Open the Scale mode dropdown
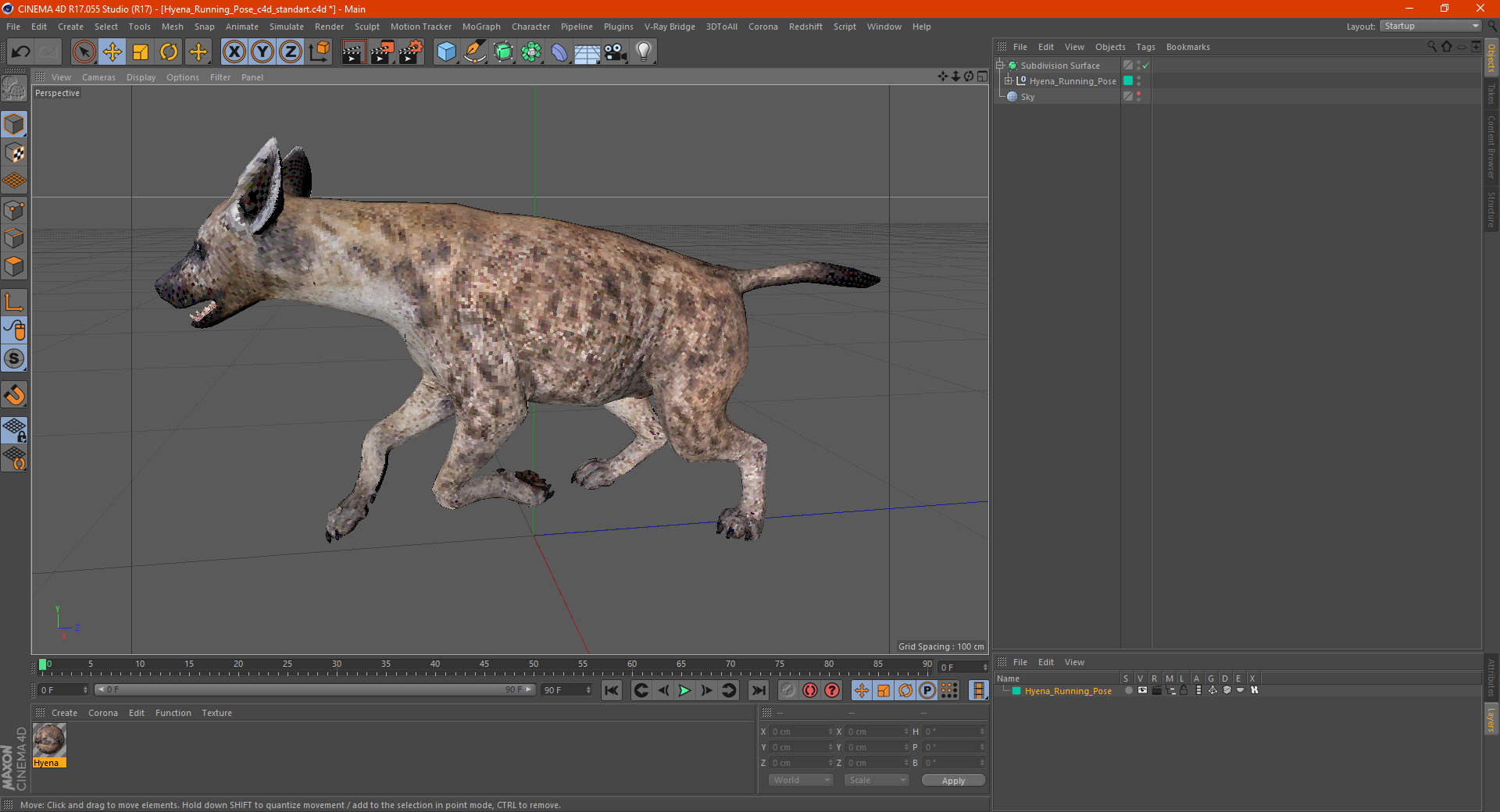 pyautogui.click(x=877, y=780)
